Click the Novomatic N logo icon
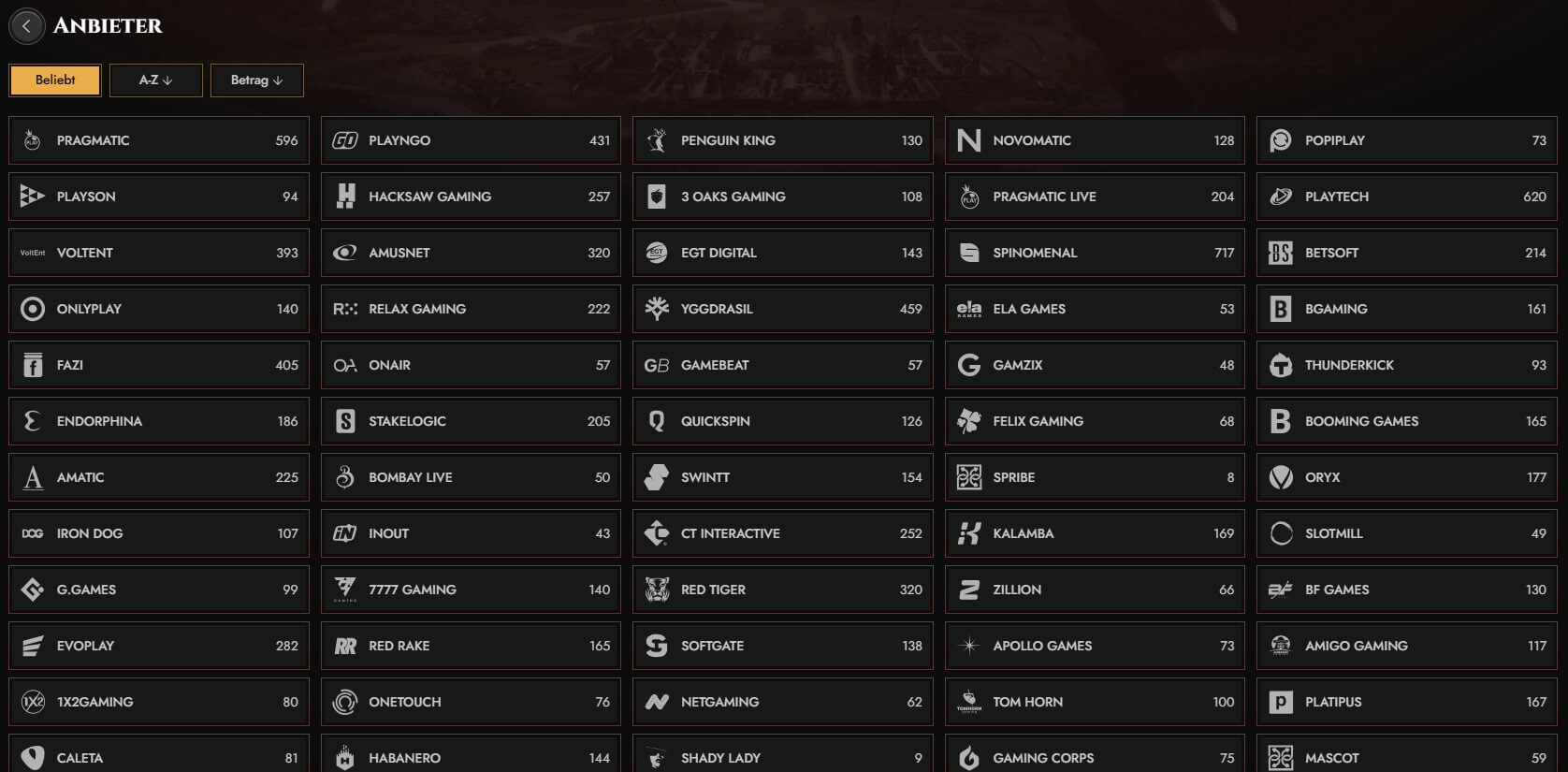This screenshot has width=1568, height=772. point(969,140)
